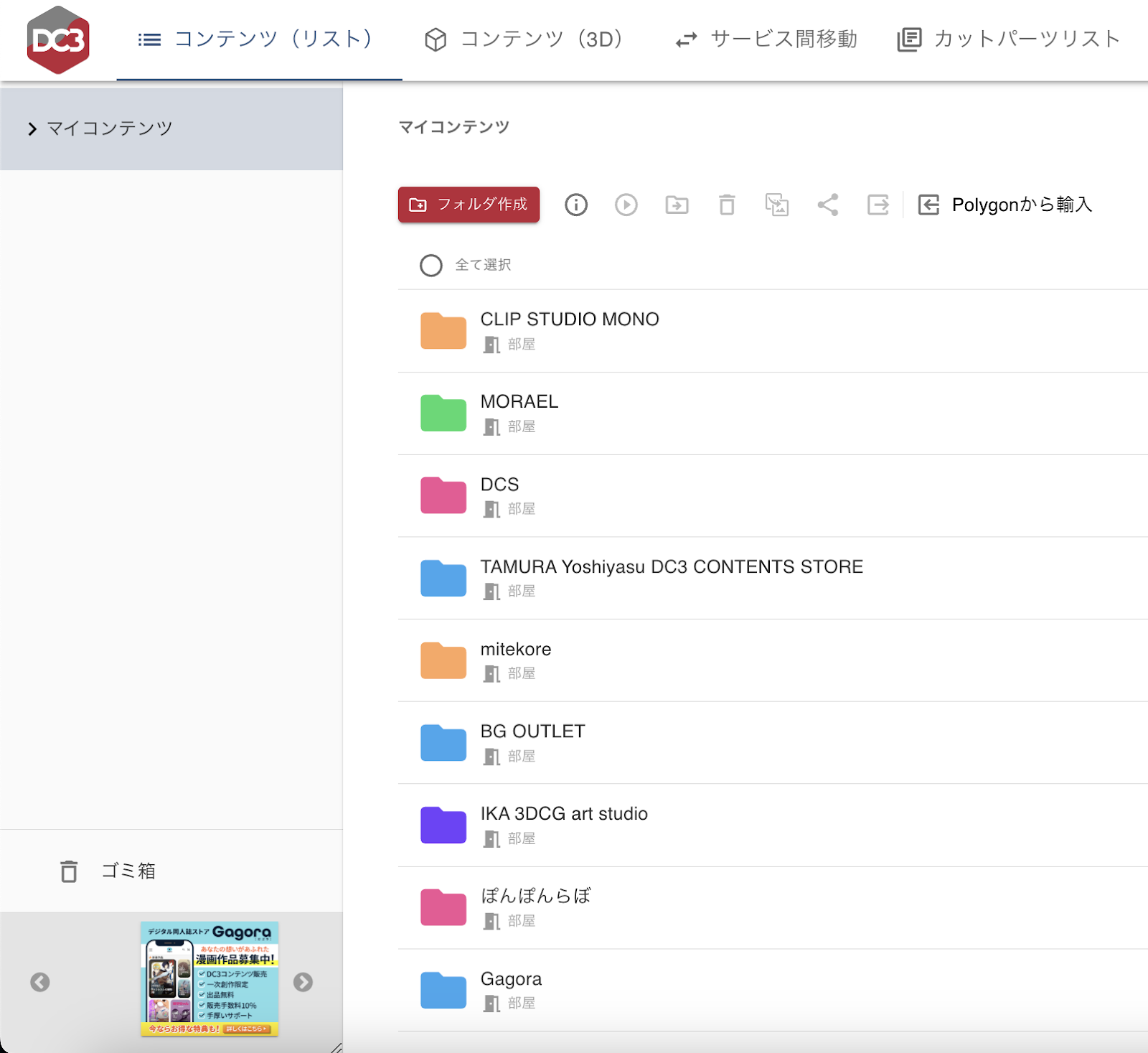Switch to コンテンツ（3D）tab

tap(524, 39)
